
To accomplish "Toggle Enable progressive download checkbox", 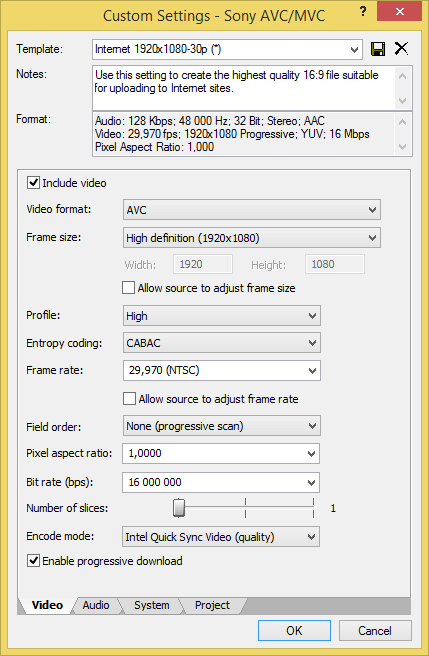I will tap(33, 561).
